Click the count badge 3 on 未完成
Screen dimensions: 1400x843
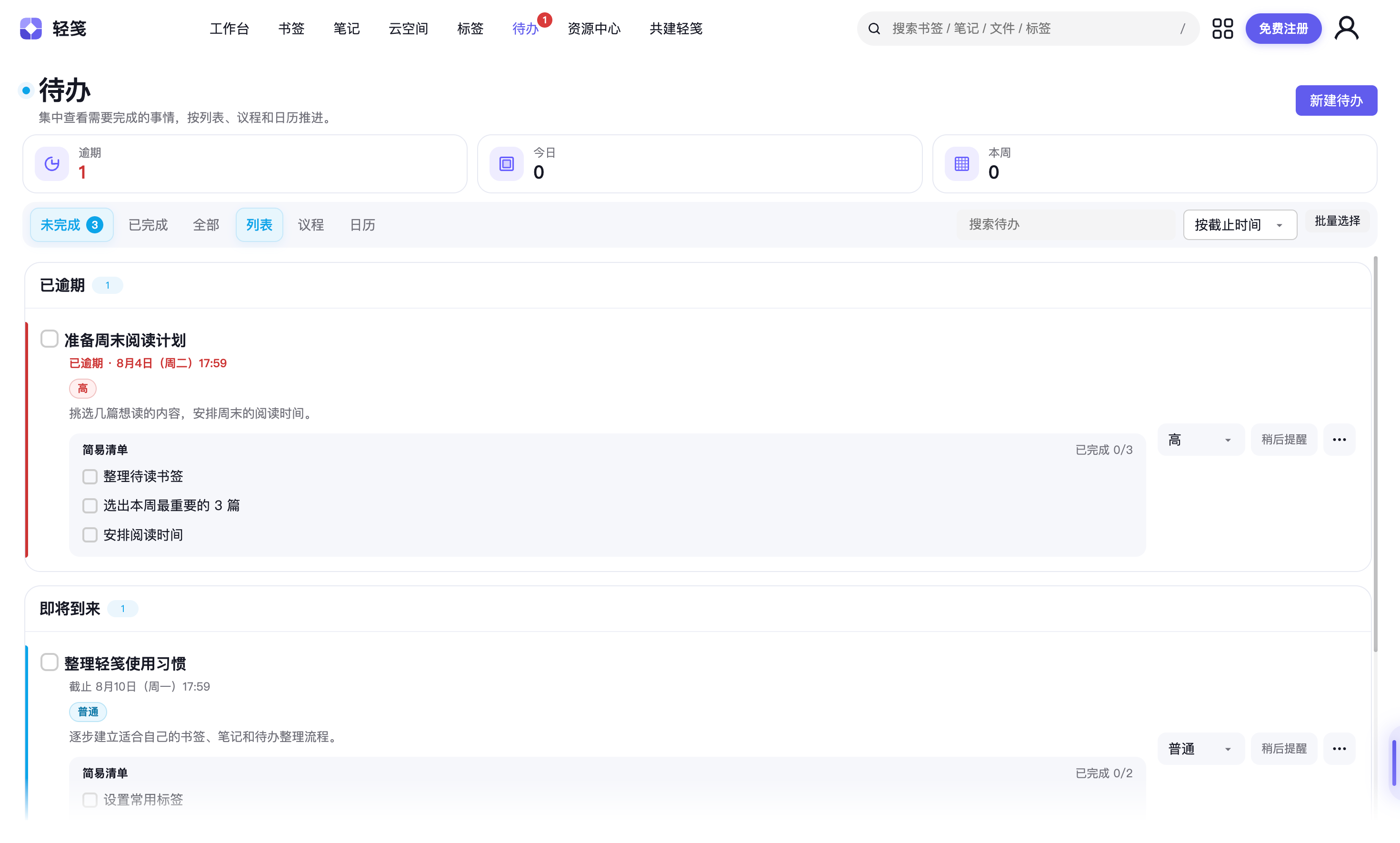95,225
